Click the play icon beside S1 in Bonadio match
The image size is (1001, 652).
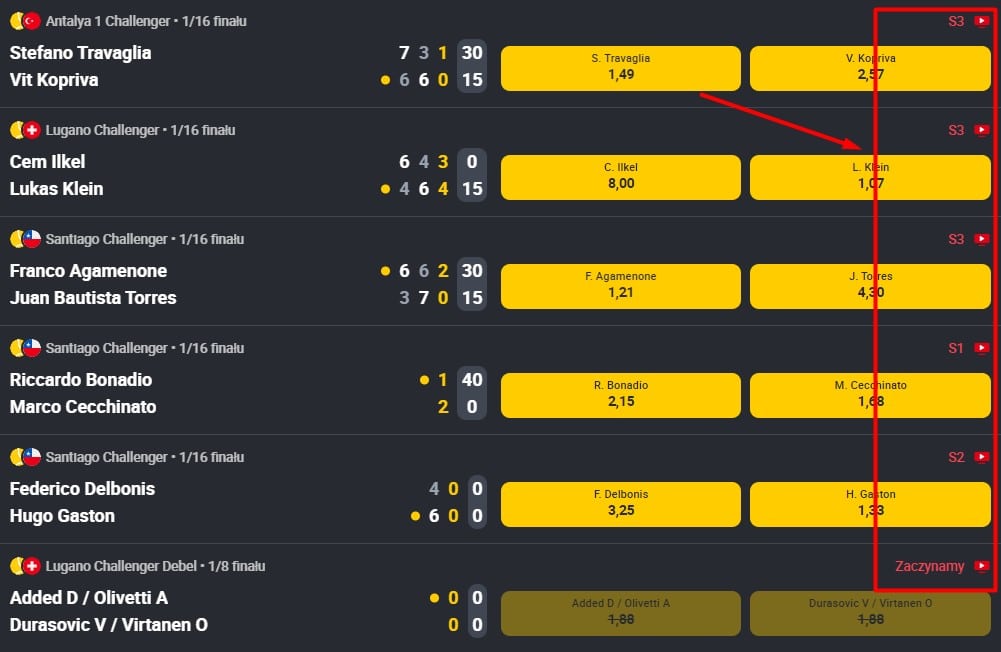point(981,348)
